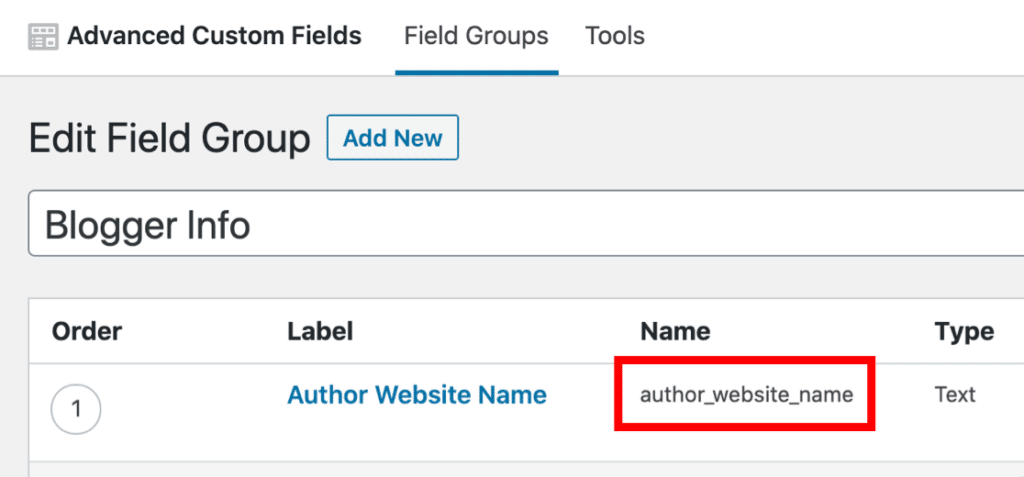The height and width of the screenshot is (477, 1024).
Task: Click the Text field type cell
Action: pyautogui.click(x=955, y=395)
